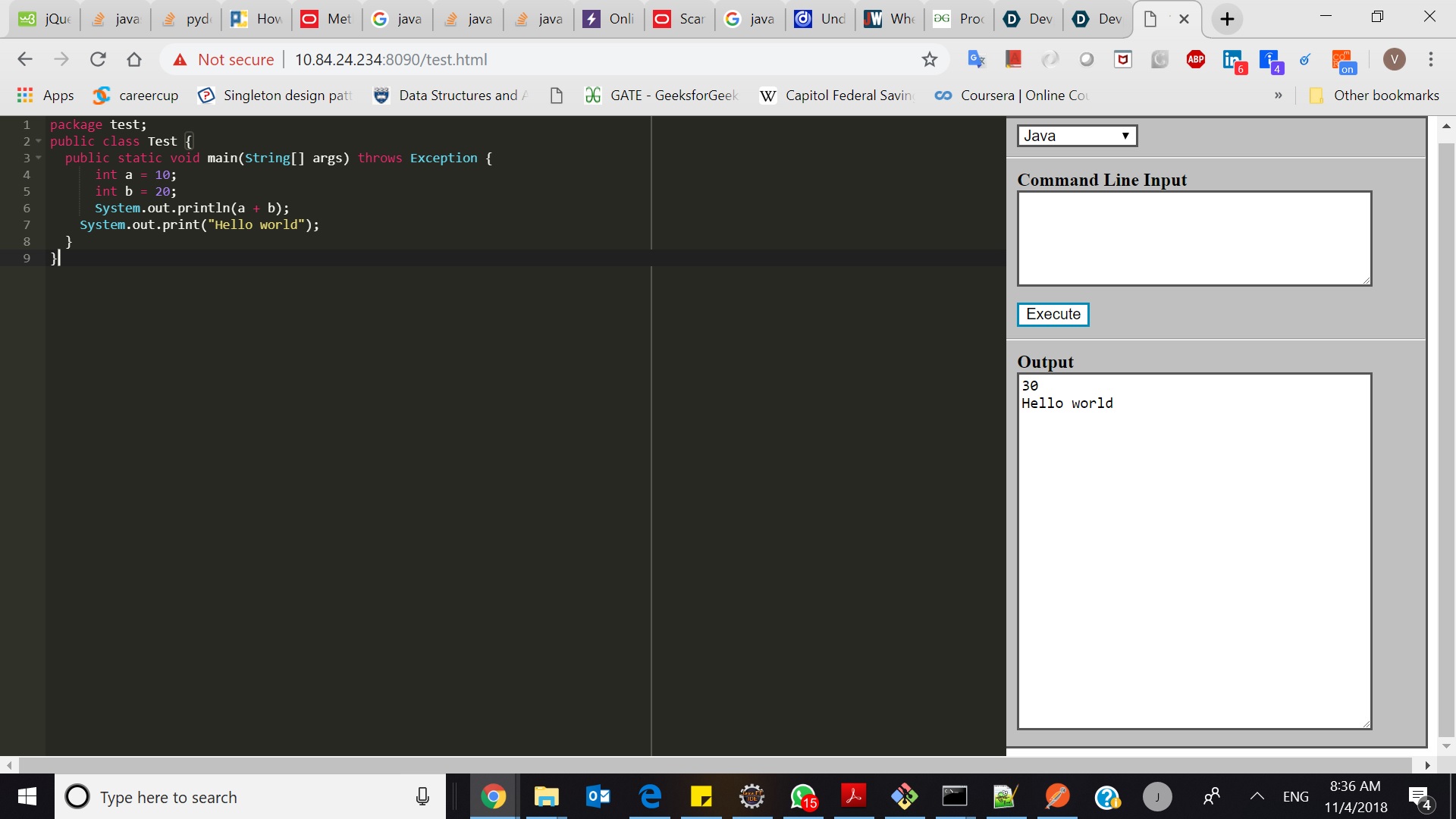1456x819 pixels.
Task: Switch to the jQuery browser tab
Action: (45, 19)
